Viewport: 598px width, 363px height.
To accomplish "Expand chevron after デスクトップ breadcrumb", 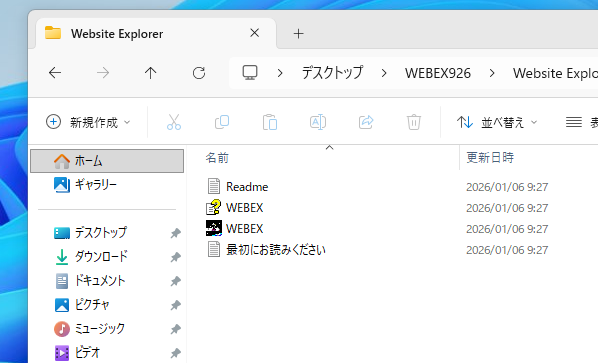I will (384, 73).
